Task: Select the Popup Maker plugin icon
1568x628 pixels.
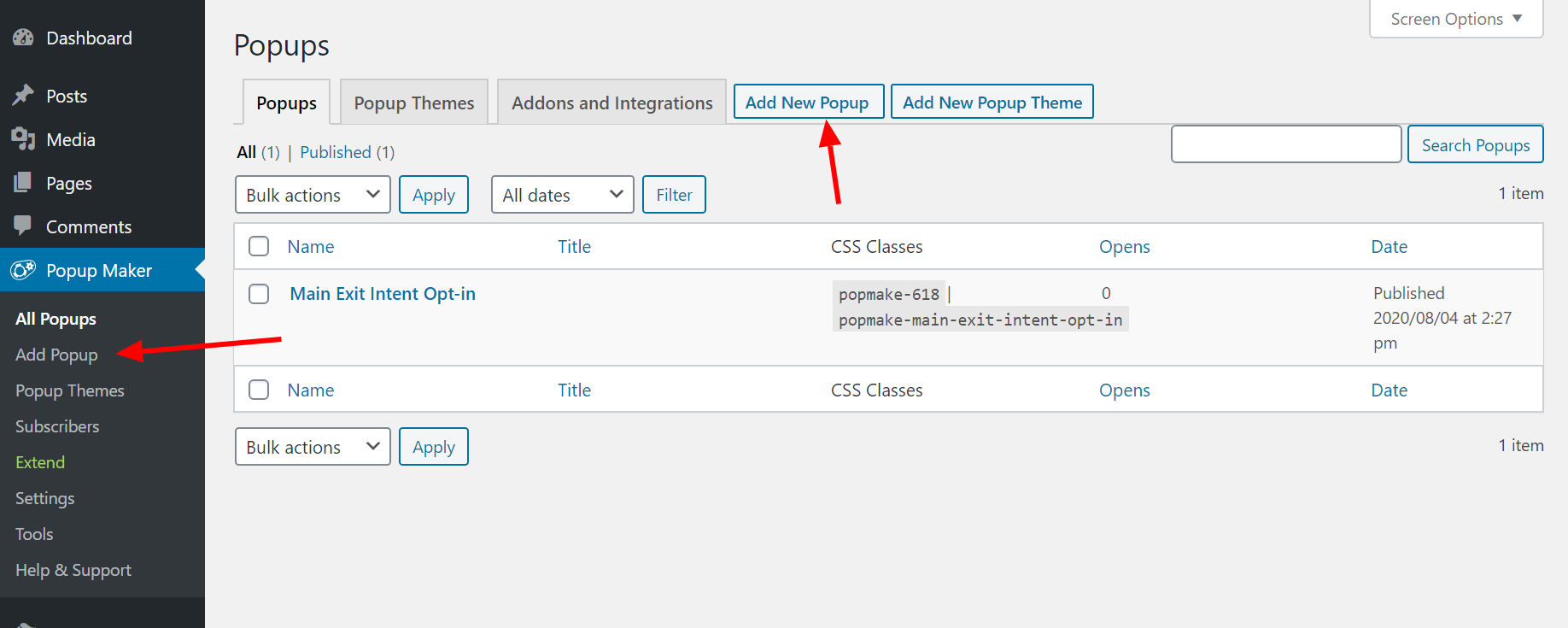Action: (x=23, y=270)
